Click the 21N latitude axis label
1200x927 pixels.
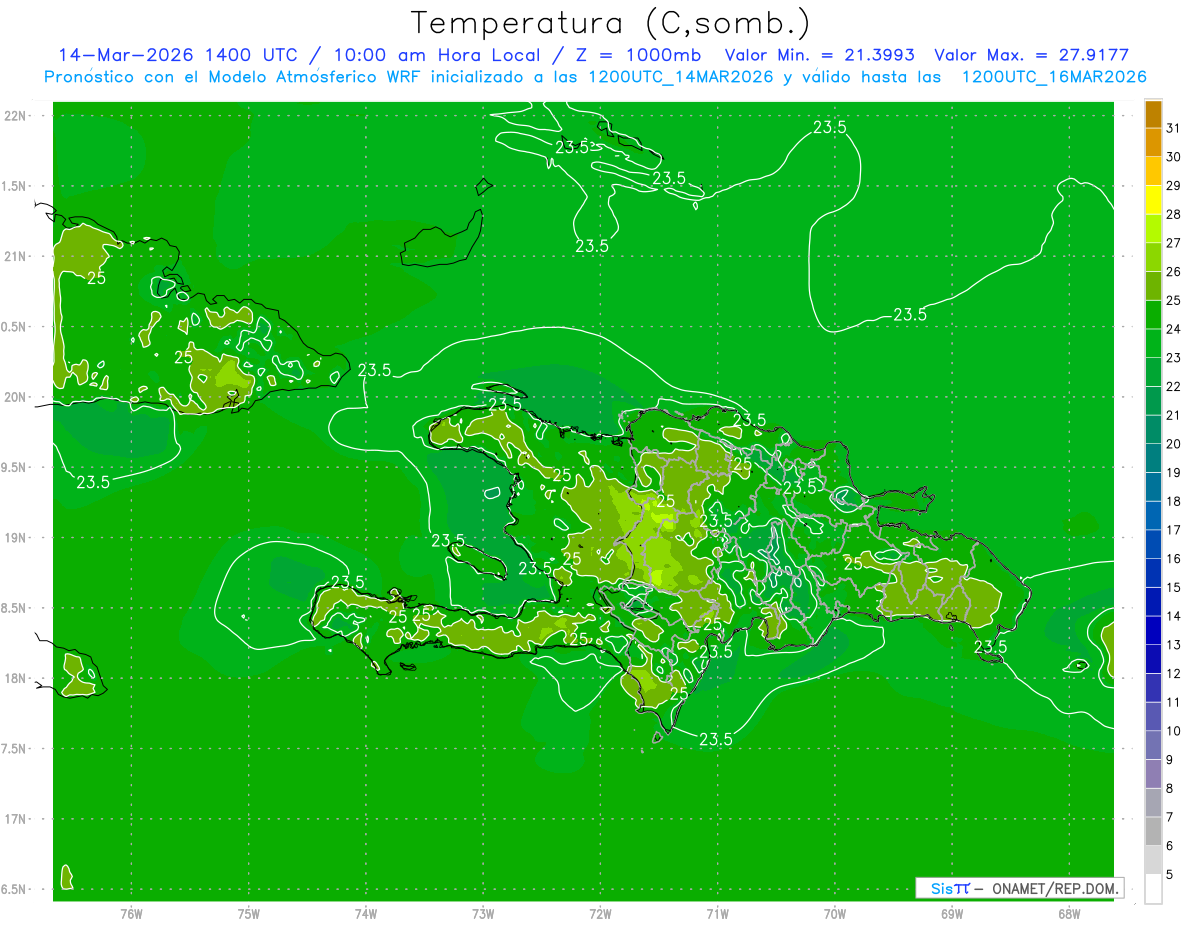[15, 256]
